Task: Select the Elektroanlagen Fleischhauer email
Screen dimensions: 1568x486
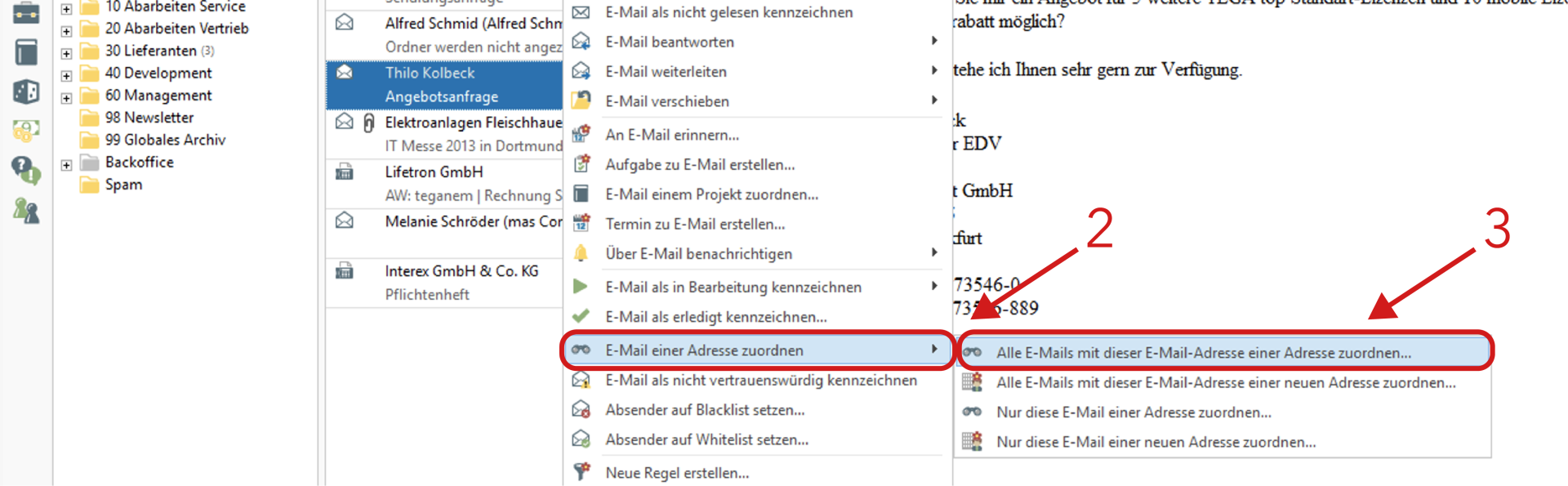Action: click(444, 134)
